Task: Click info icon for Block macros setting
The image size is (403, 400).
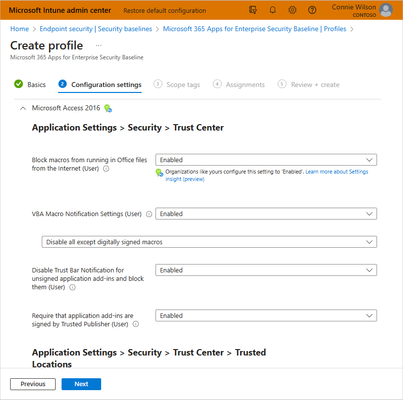Action: click(106, 169)
